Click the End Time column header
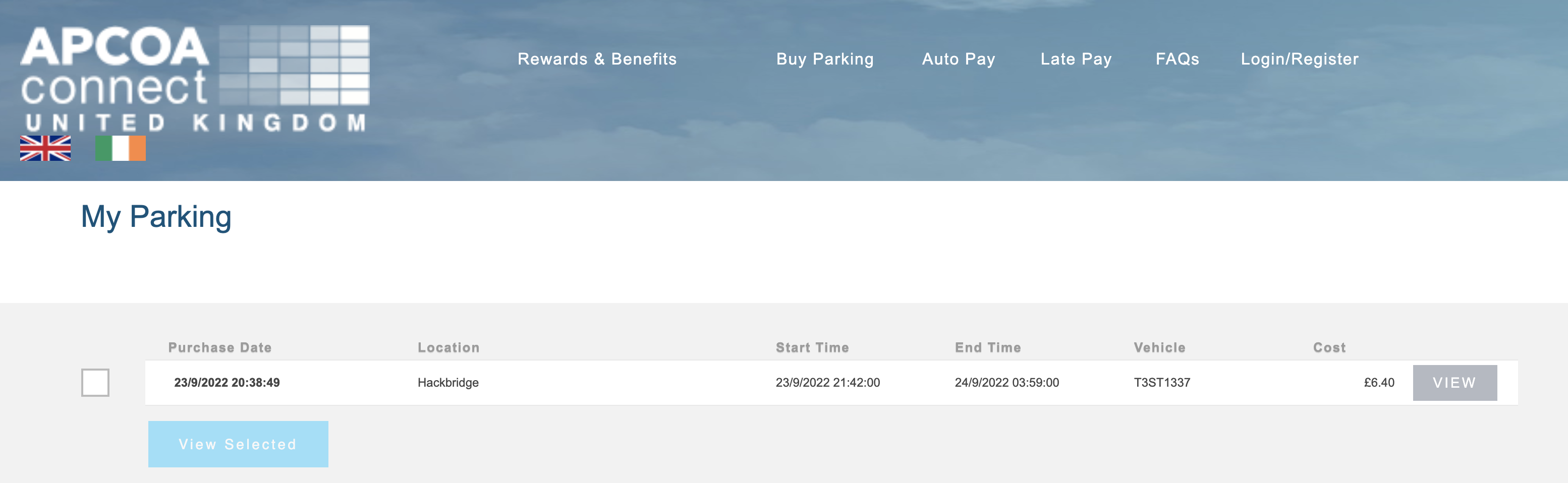Screen dimensions: 1568x483 (x=988, y=347)
